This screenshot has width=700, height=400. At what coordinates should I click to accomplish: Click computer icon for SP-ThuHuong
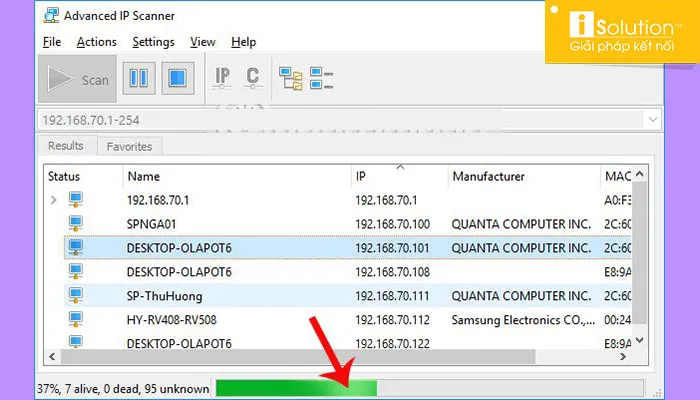pyautogui.click(x=75, y=296)
